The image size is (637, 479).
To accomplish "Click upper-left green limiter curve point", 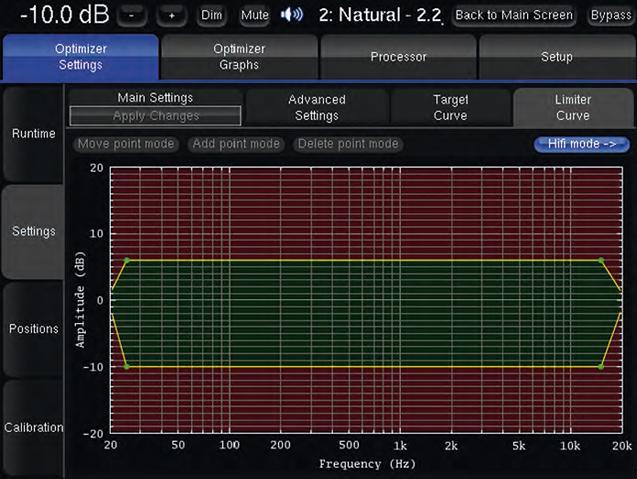I will click(x=126, y=261).
